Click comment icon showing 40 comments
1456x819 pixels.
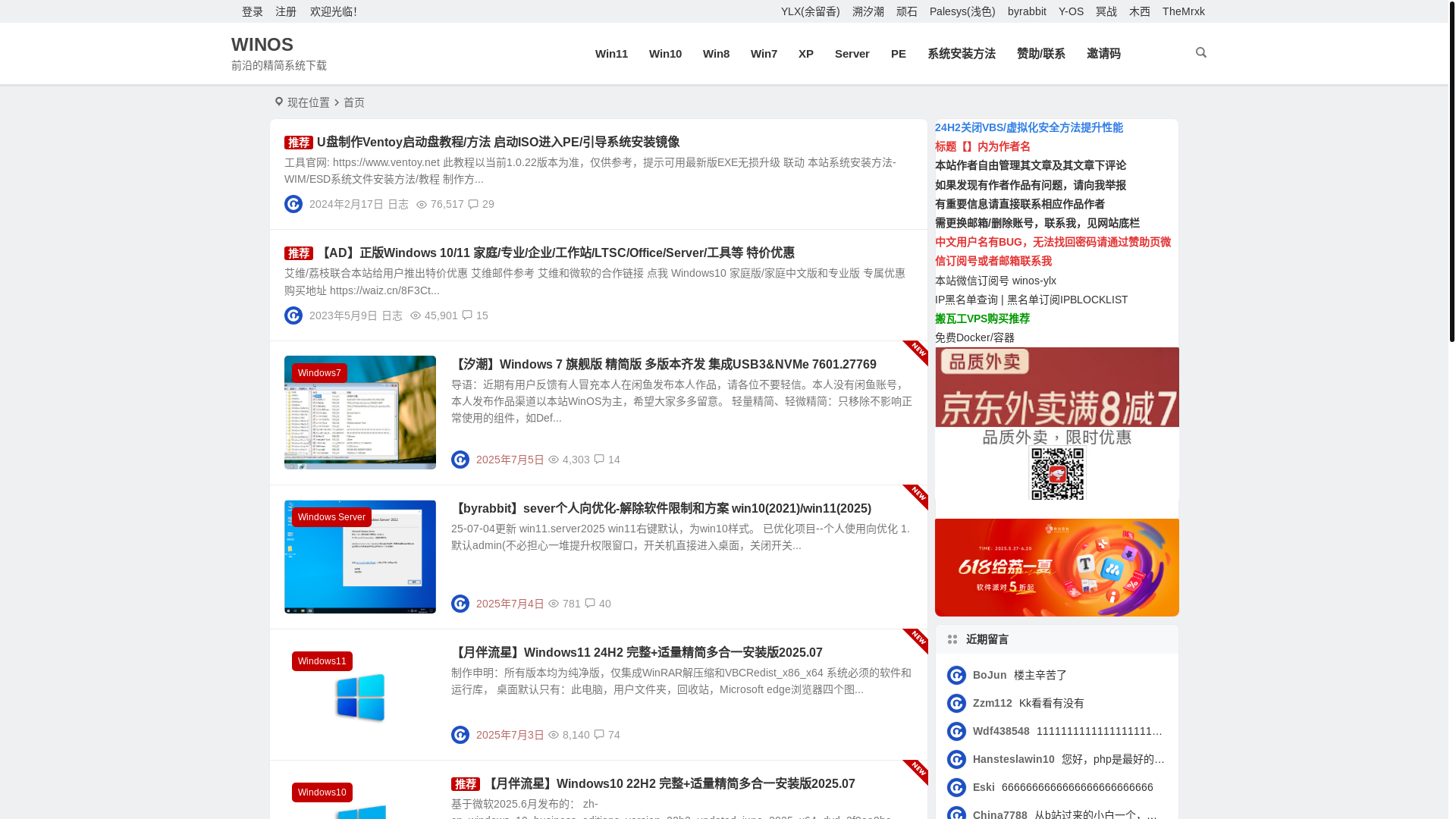pos(590,603)
